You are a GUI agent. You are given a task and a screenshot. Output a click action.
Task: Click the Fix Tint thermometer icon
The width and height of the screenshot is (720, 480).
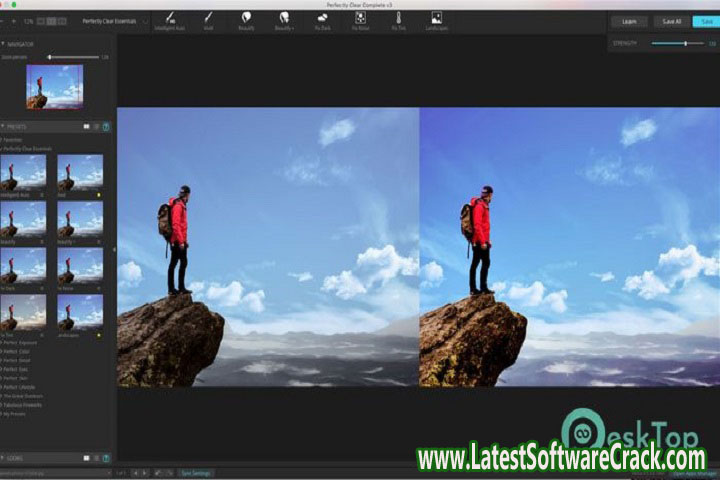pyautogui.click(x=398, y=17)
